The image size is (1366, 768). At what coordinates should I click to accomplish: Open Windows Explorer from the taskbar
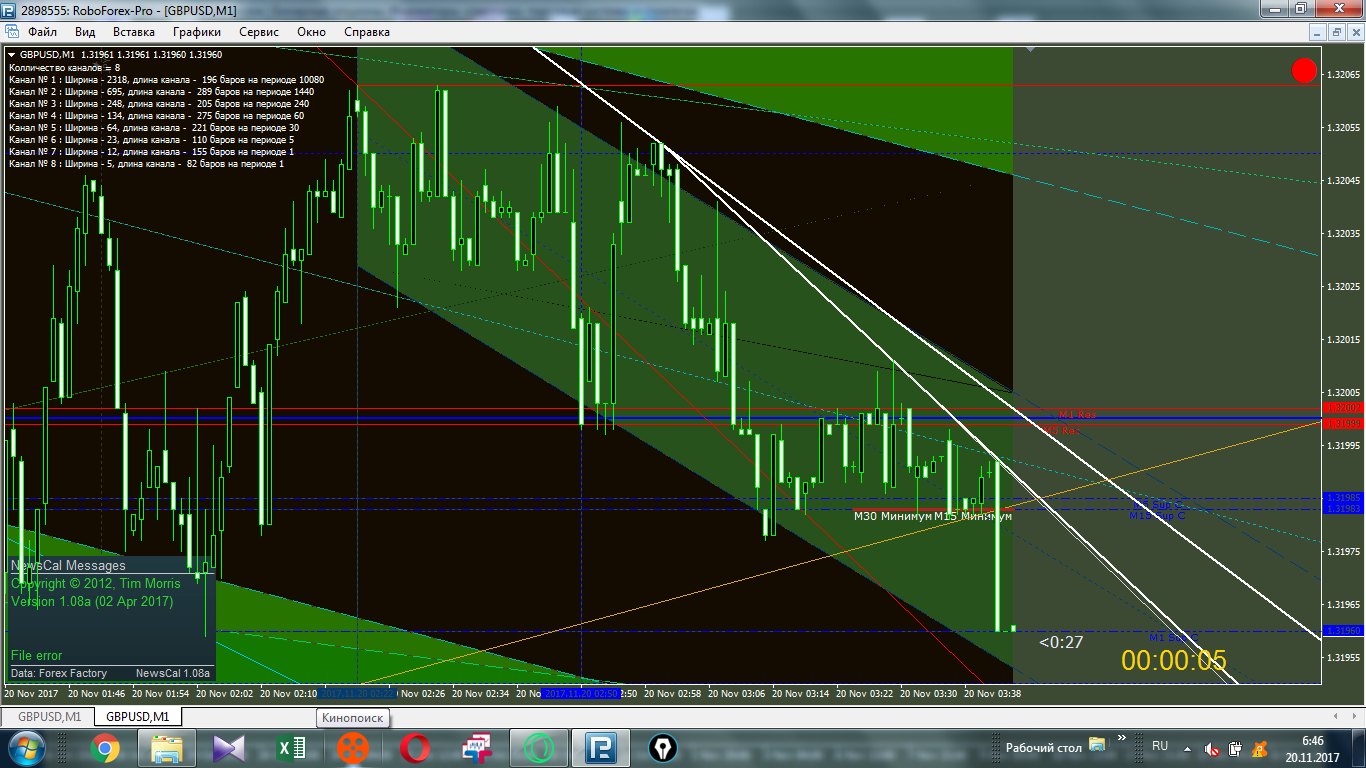click(166, 747)
